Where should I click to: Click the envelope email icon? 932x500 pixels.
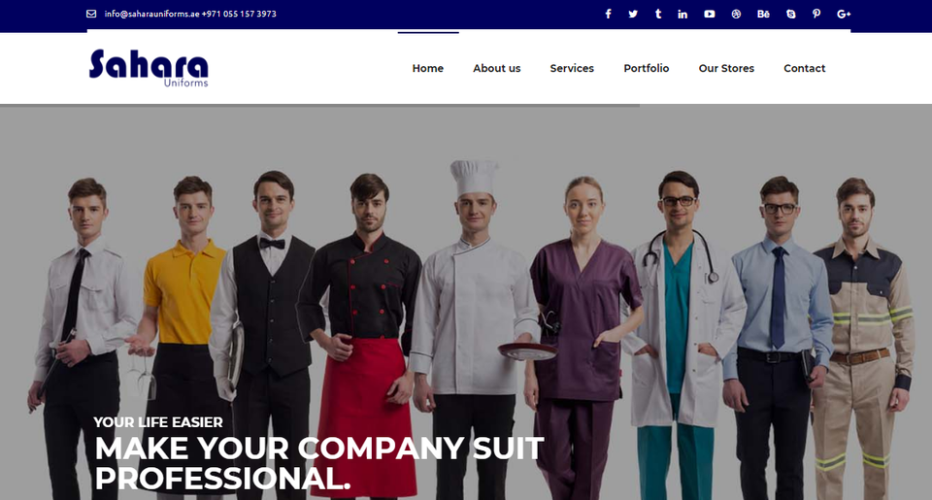click(x=91, y=14)
